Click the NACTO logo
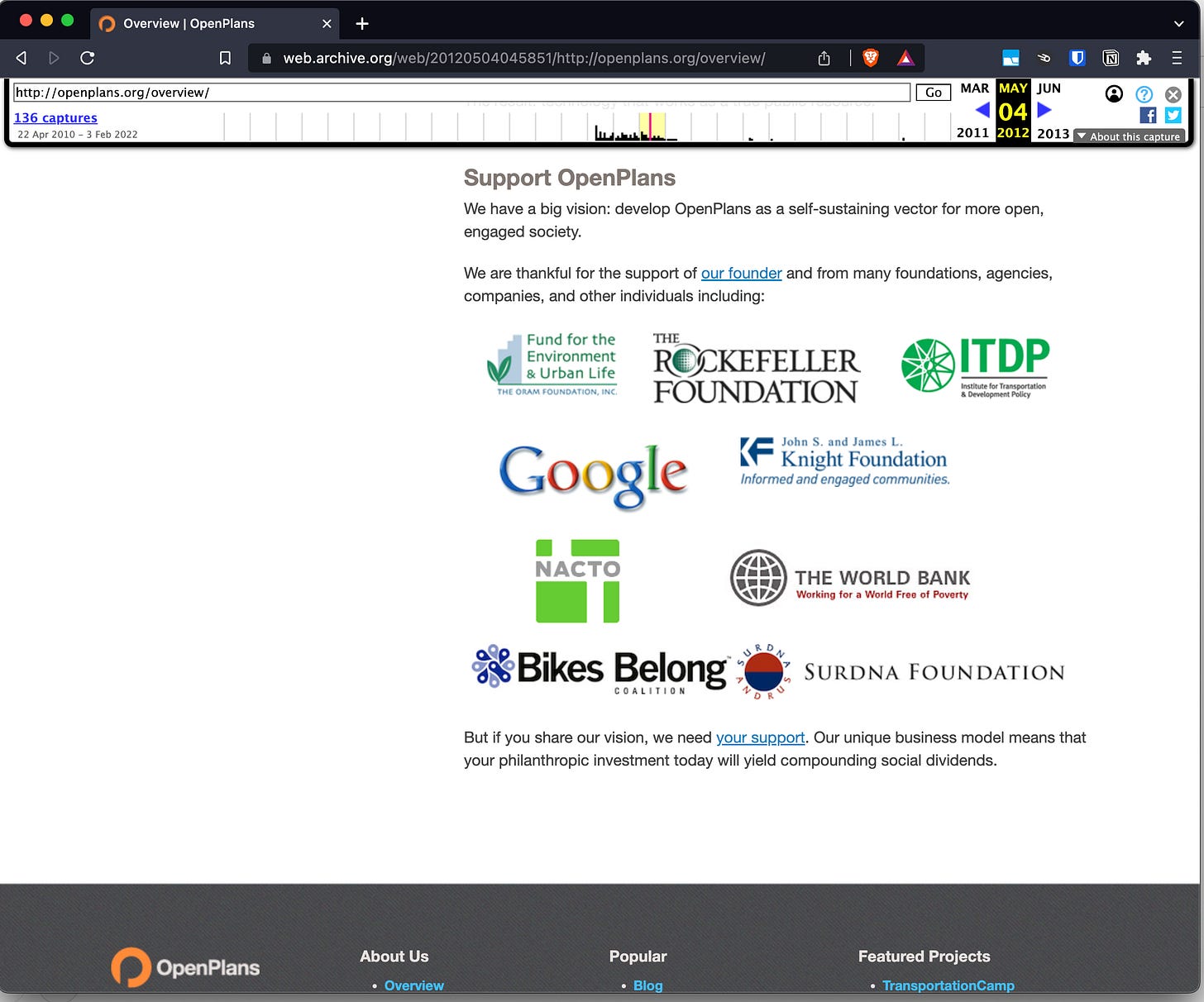This screenshot has height=1002, width=1204. [577, 580]
